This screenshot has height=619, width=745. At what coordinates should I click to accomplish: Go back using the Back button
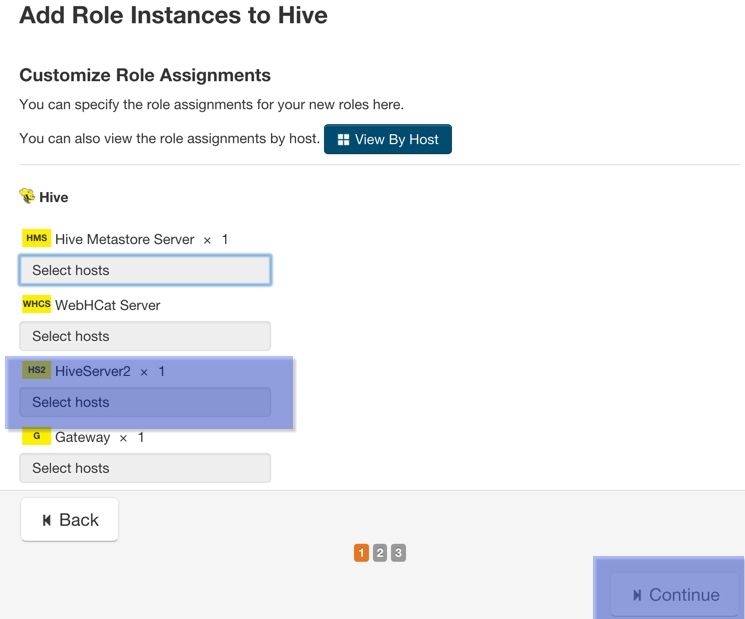click(x=69, y=520)
